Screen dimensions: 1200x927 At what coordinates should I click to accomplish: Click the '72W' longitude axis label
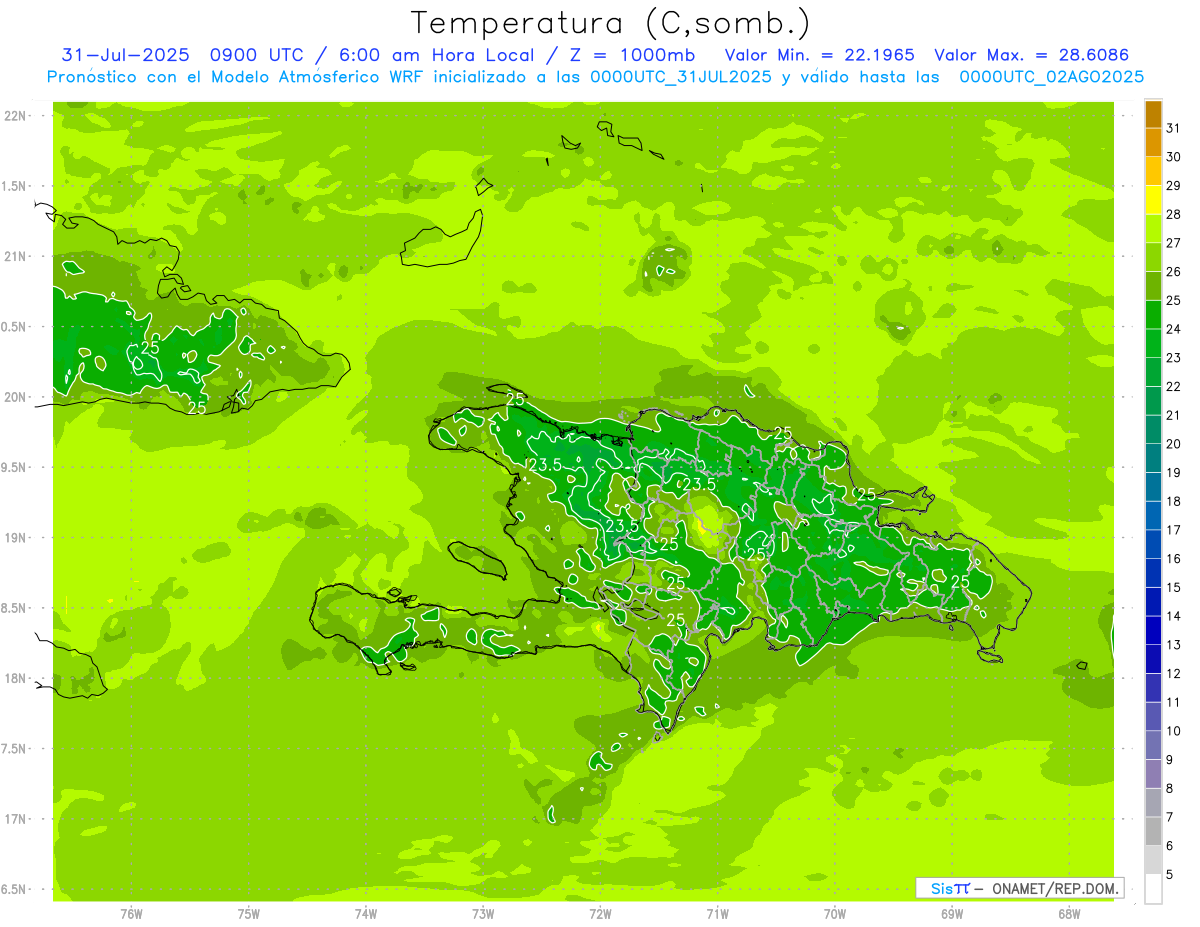coord(600,914)
